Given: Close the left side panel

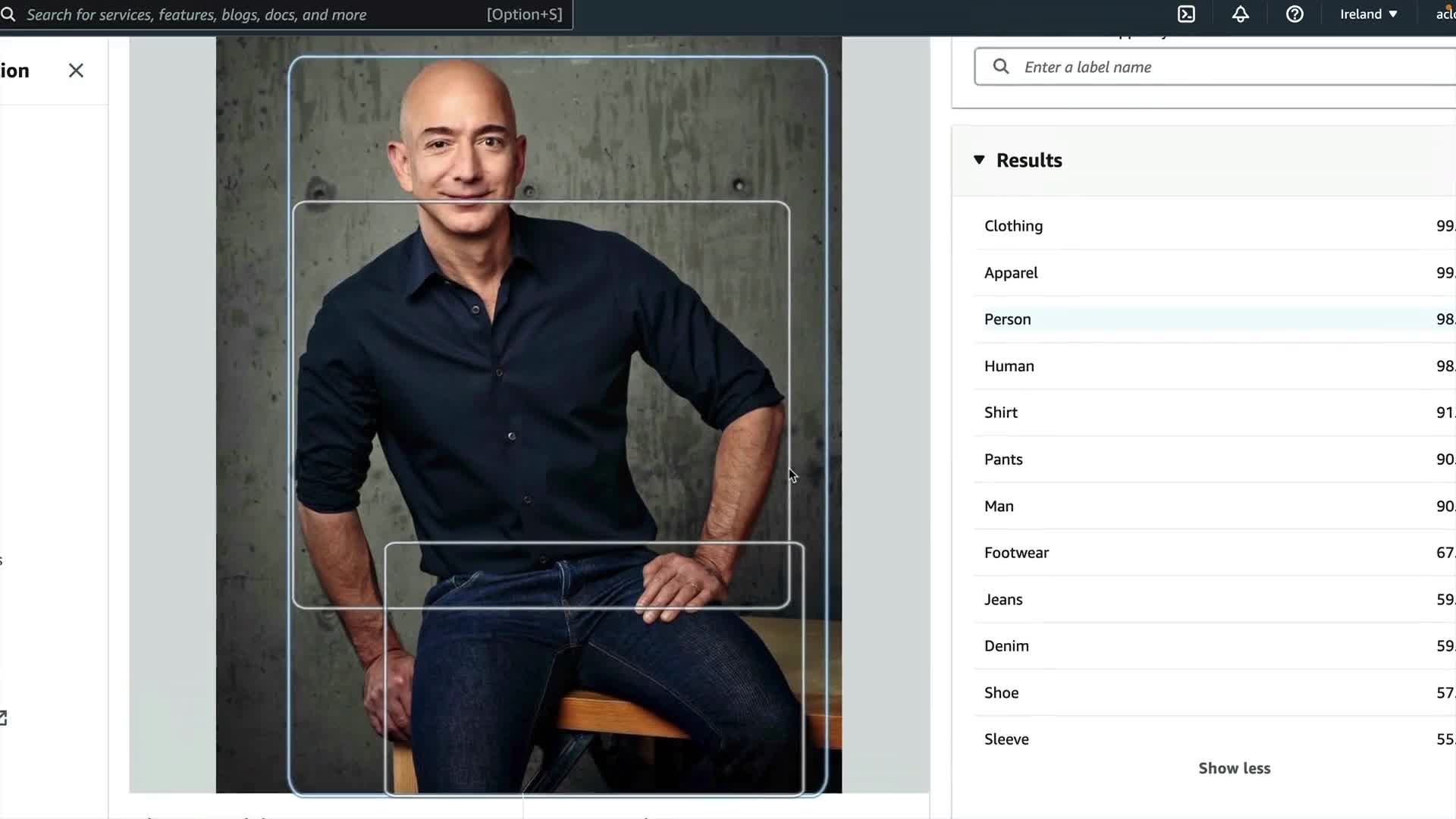Looking at the screenshot, I should click(76, 71).
